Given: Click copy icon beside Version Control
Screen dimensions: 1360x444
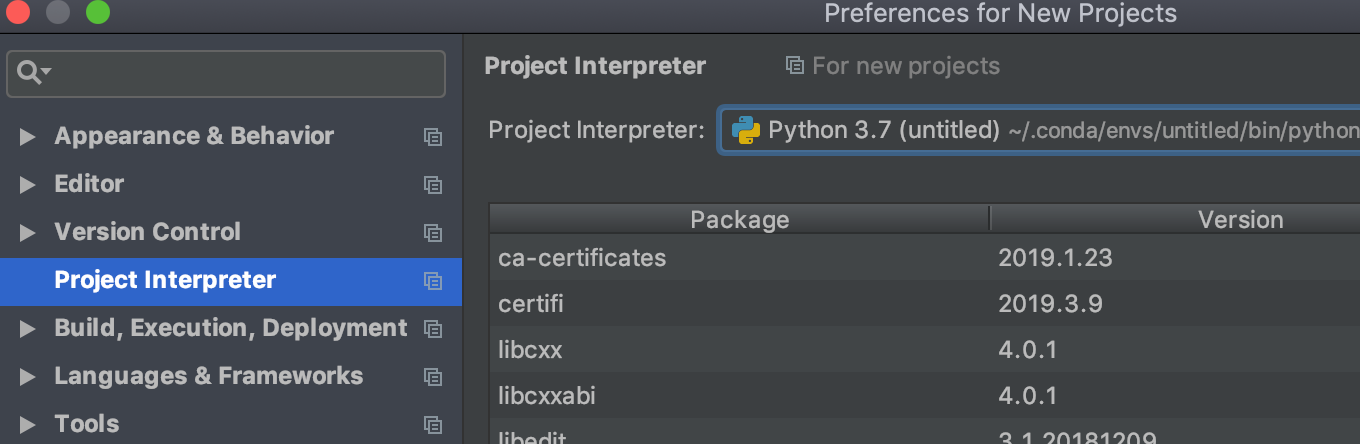Looking at the screenshot, I should pyautogui.click(x=433, y=233).
